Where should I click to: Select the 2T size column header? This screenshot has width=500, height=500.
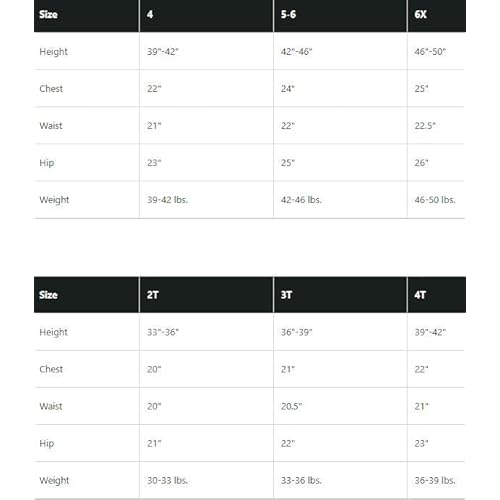point(206,295)
